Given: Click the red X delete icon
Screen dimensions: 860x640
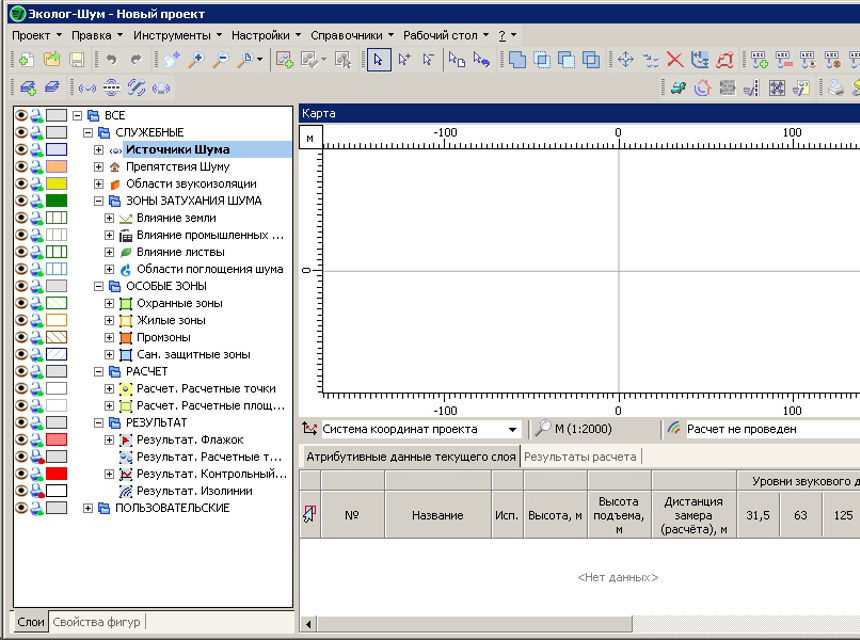Looking at the screenshot, I should (675, 59).
